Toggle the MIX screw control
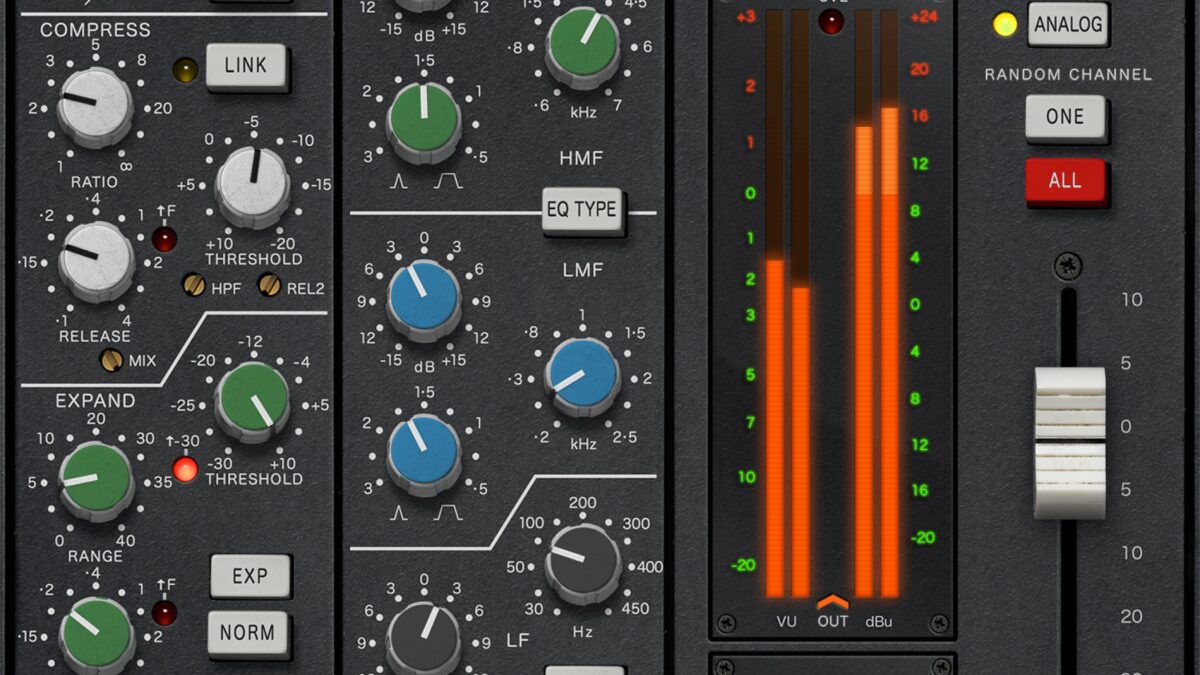Image resolution: width=1200 pixels, height=675 pixels. pyautogui.click(x=112, y=360)
